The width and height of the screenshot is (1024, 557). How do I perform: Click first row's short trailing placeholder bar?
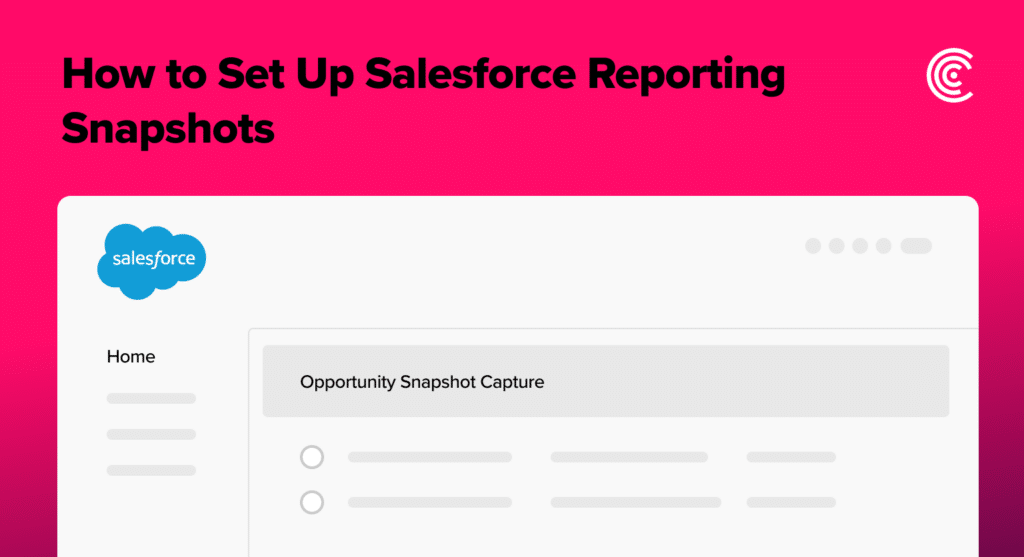point(792,457)
